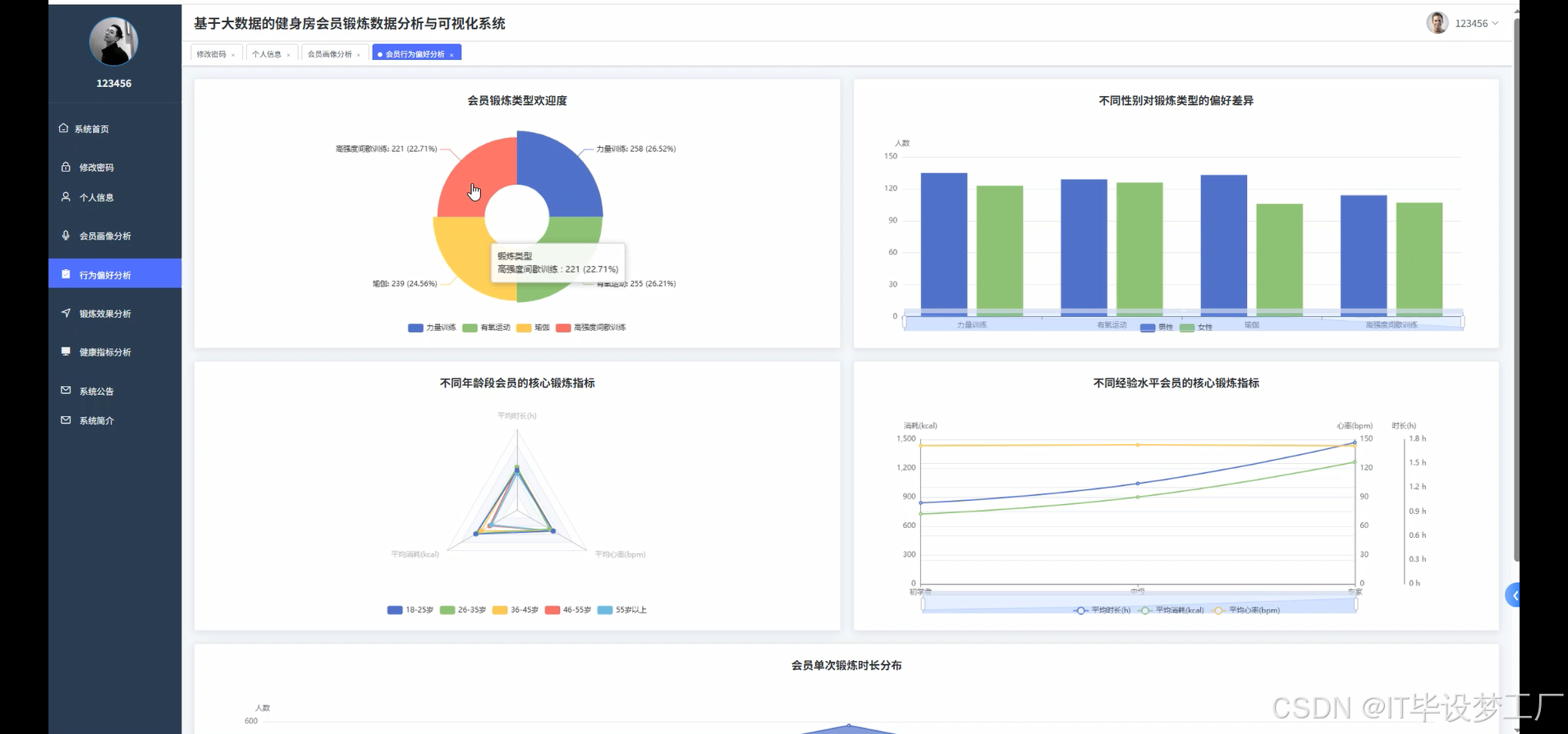Toggle the 18-25岁 radar legend
Image resolution: width=1568 pixels, height=734 pixels.
click(x=410, y=610)
